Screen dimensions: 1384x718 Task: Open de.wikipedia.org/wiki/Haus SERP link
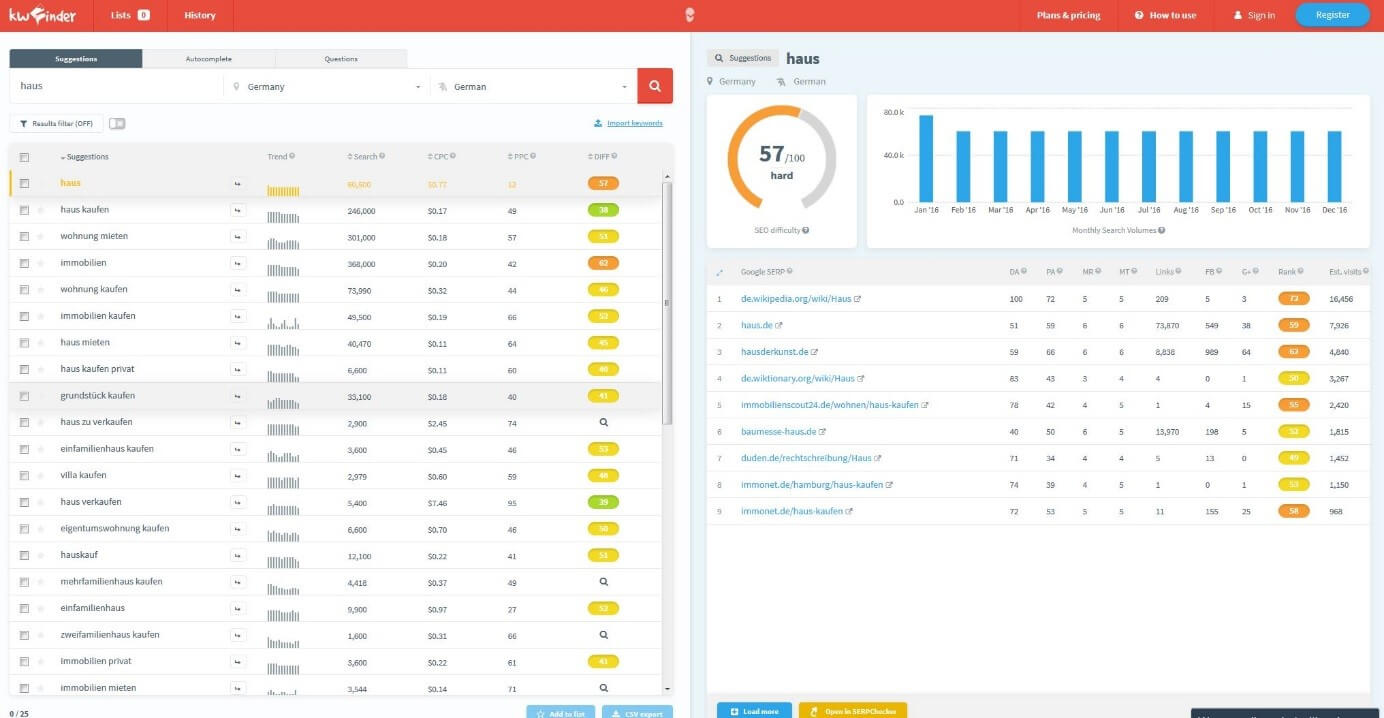[796, 299]
